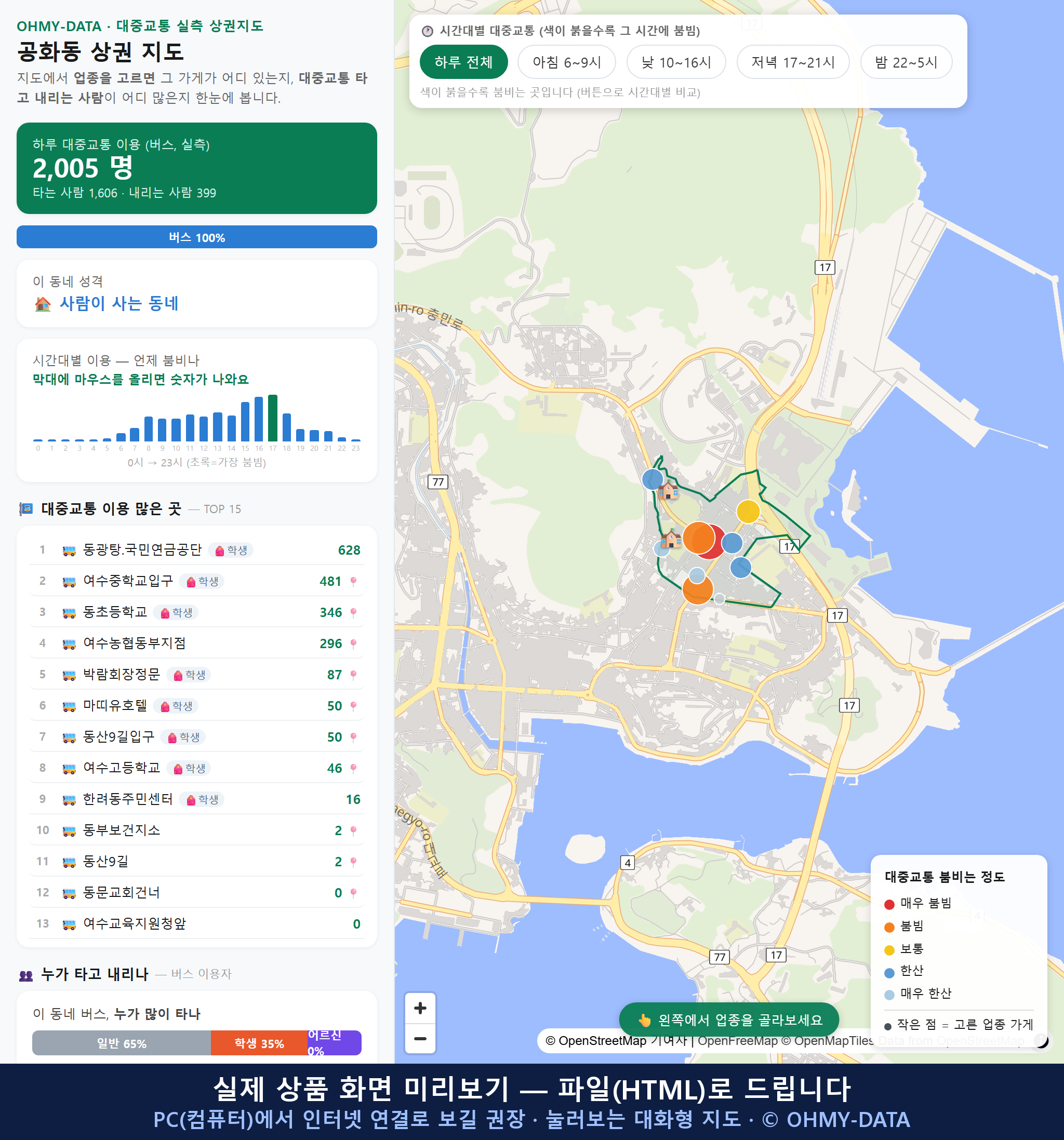Click the green hour-17 bar in chart
This screenshot has width=1064, height=1140.
coord(273,418)
